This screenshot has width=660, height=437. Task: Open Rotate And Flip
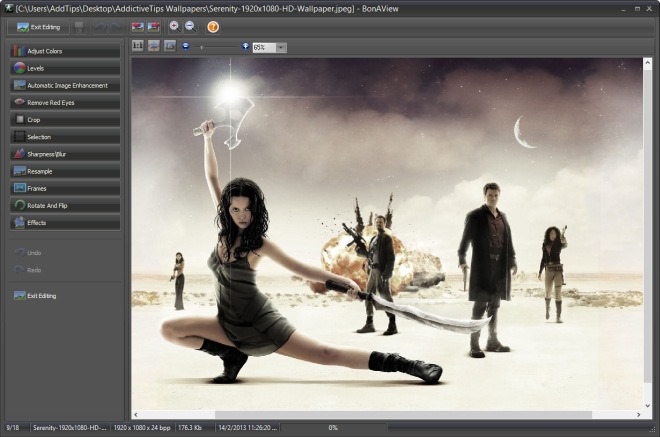coord(65,205)
